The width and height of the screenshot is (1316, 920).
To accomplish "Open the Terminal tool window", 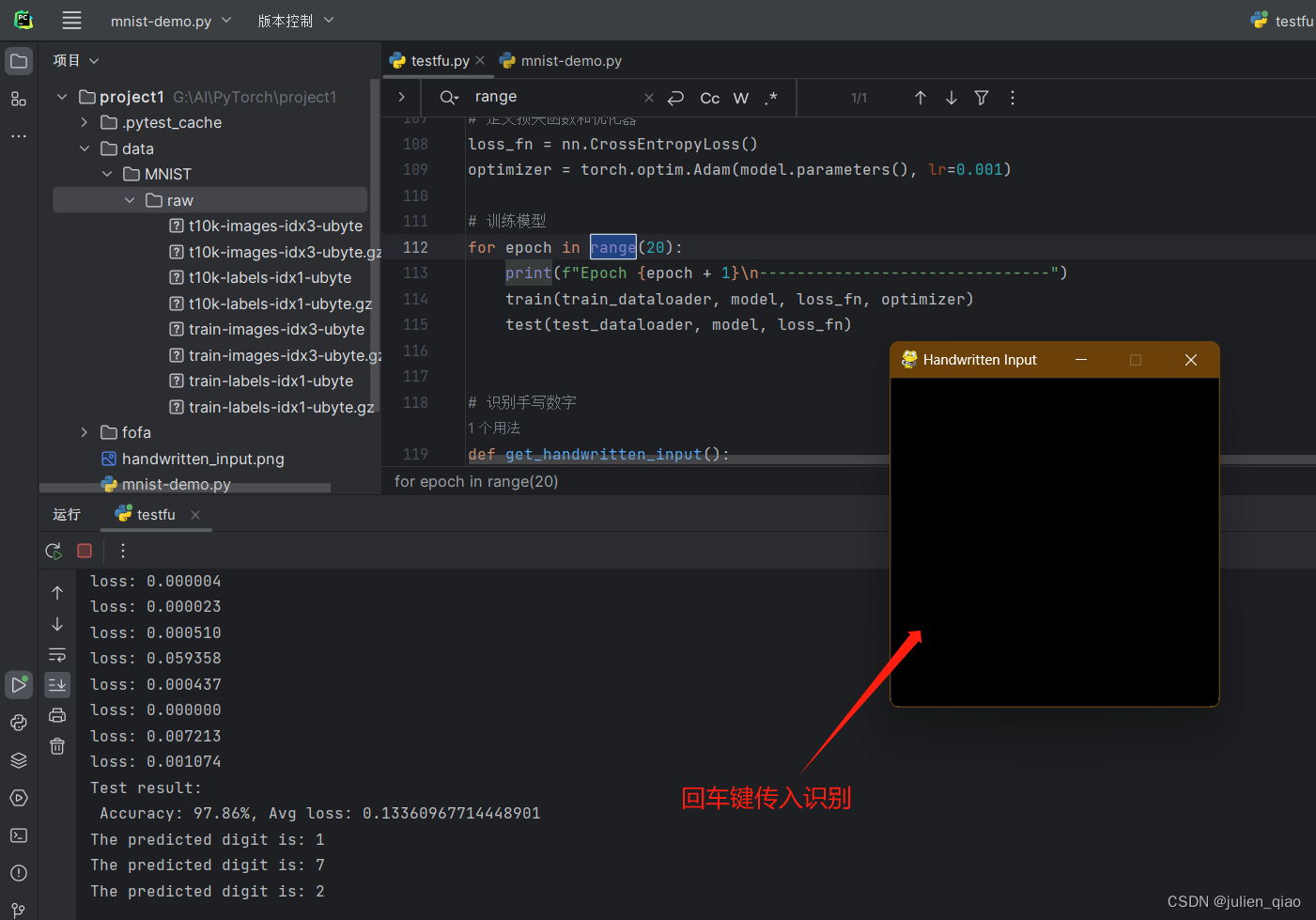I will [x=19, y=835].
